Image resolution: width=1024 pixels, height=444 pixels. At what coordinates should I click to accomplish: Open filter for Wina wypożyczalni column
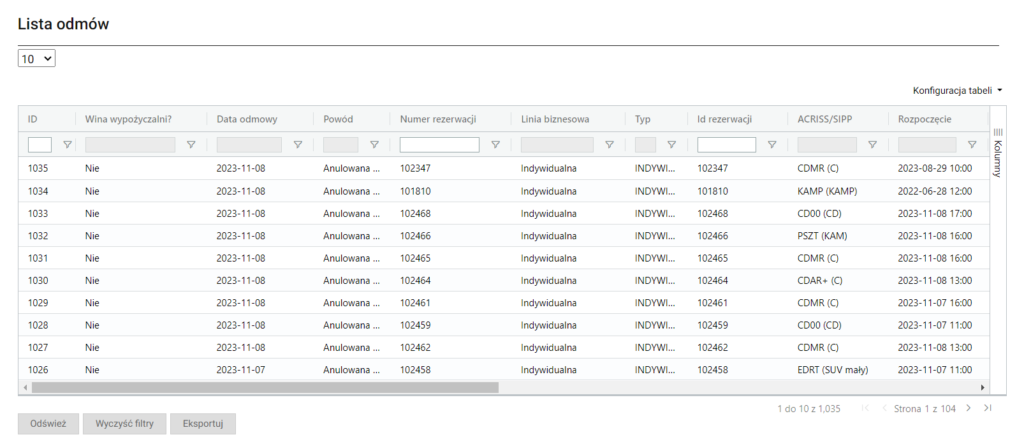tap(191, 145)
